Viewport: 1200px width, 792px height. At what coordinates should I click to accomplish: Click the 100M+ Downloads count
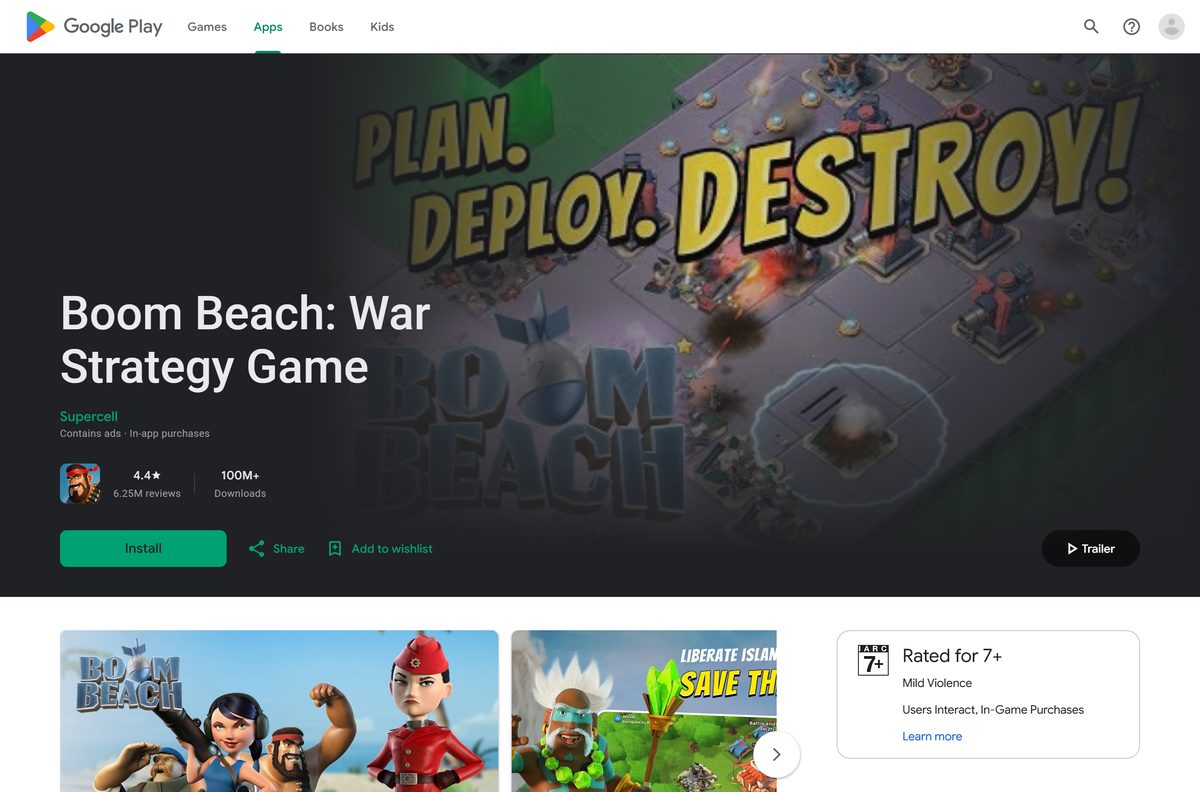(240, 483)
